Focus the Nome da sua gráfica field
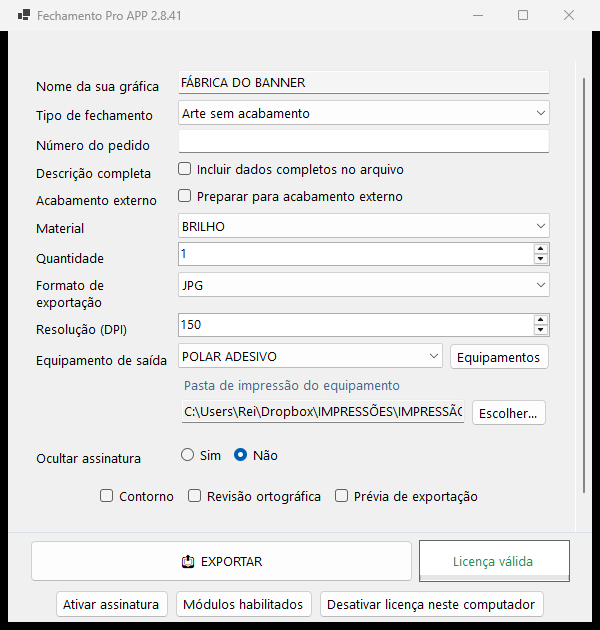 point(364,83)
